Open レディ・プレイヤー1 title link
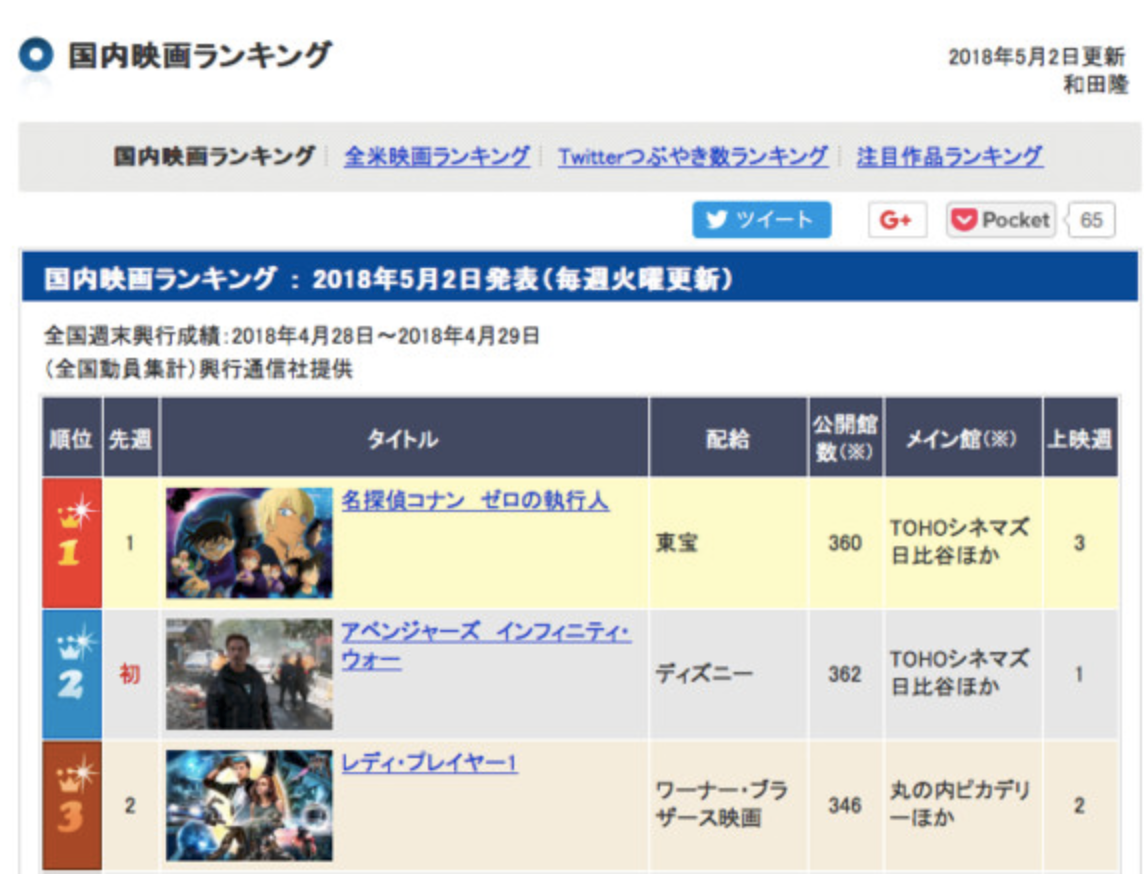 pos(429,764)
